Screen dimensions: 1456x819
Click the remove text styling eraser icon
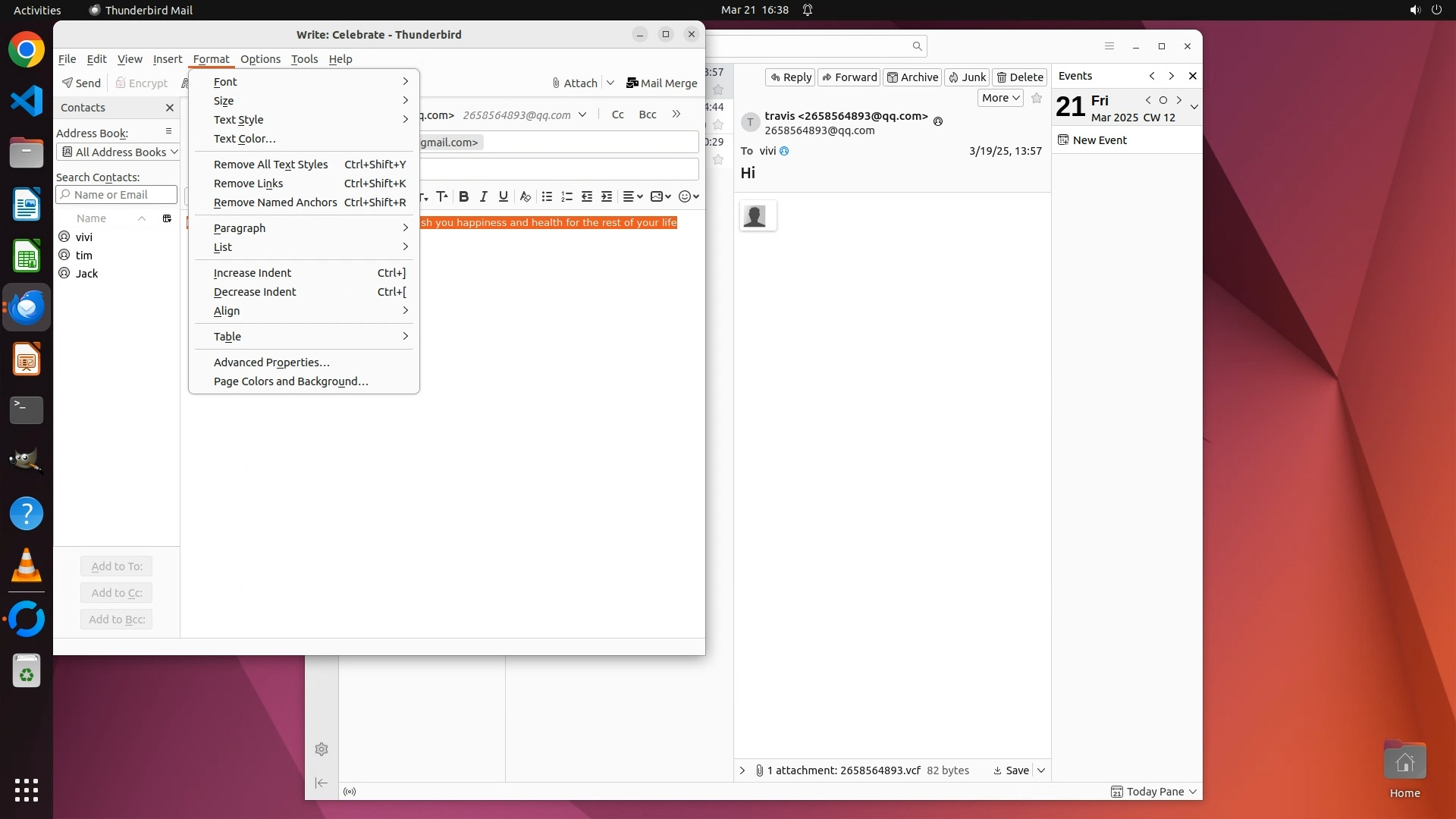click(525, 196)
